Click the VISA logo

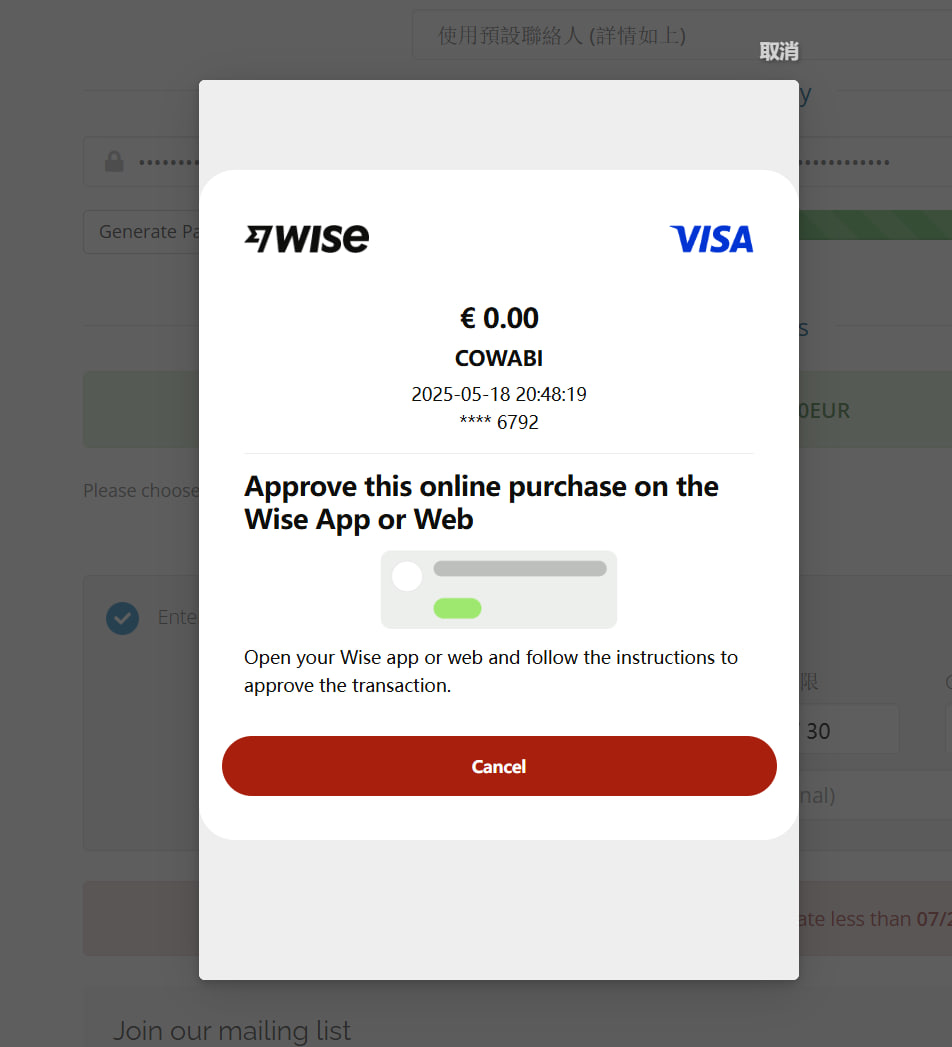tap(712, 239)
